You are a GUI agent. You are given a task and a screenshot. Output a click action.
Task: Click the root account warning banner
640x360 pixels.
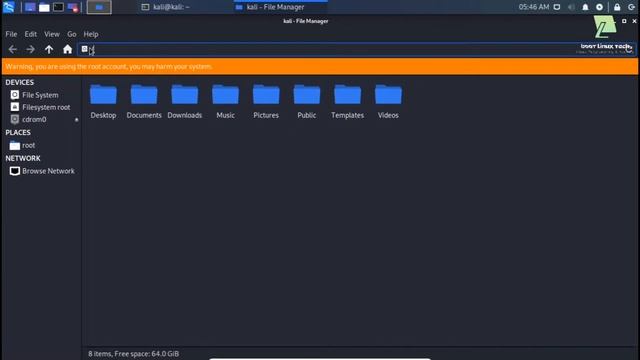tap(320, 67)
